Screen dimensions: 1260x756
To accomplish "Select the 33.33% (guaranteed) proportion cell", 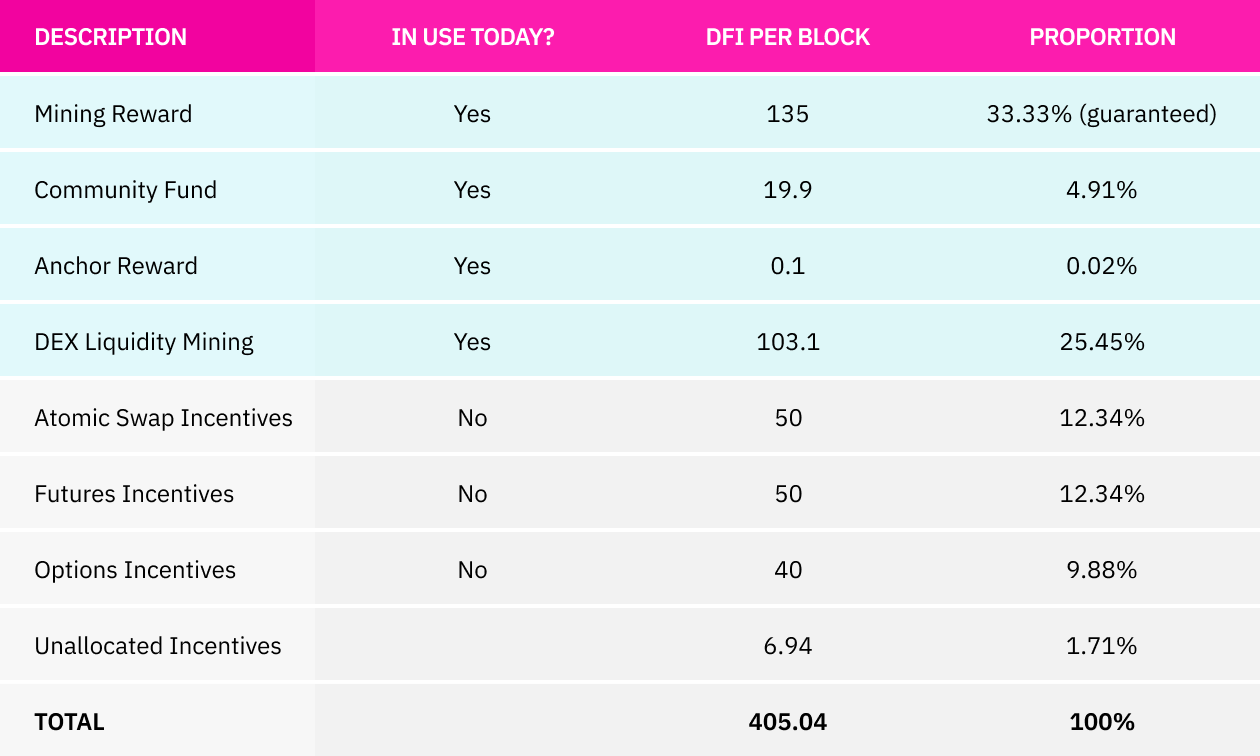I will pyautogui.click(x=1102, y=114).
